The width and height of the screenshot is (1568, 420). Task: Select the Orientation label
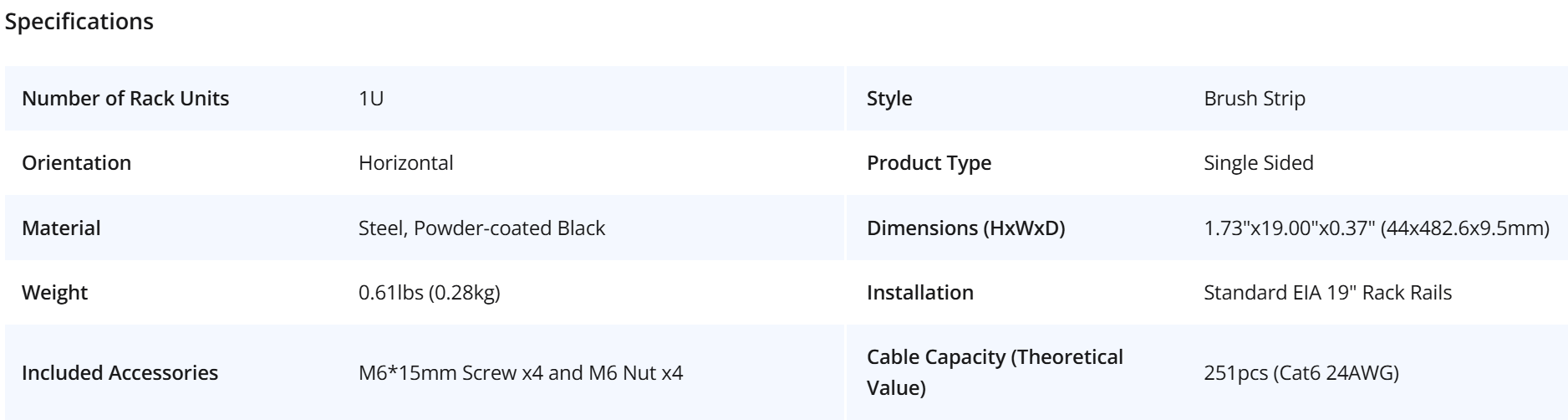76,162
